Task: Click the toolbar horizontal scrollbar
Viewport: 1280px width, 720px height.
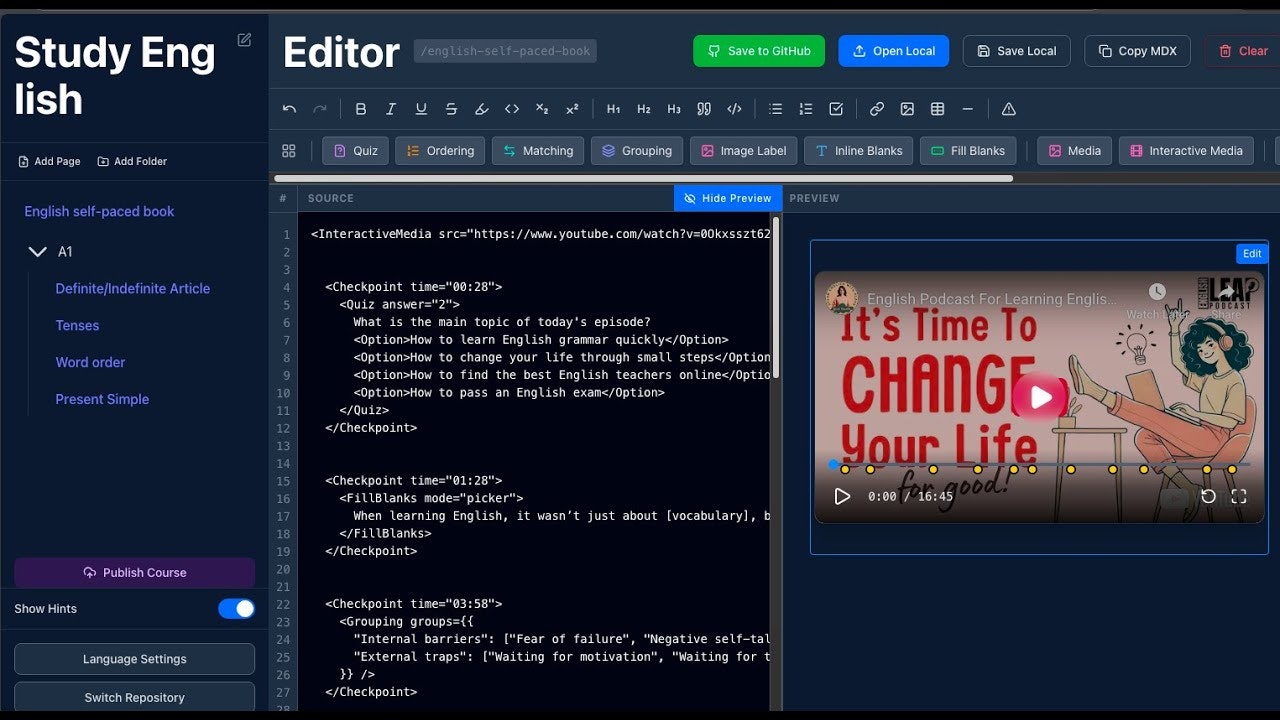Action: [x=643, y=178]
